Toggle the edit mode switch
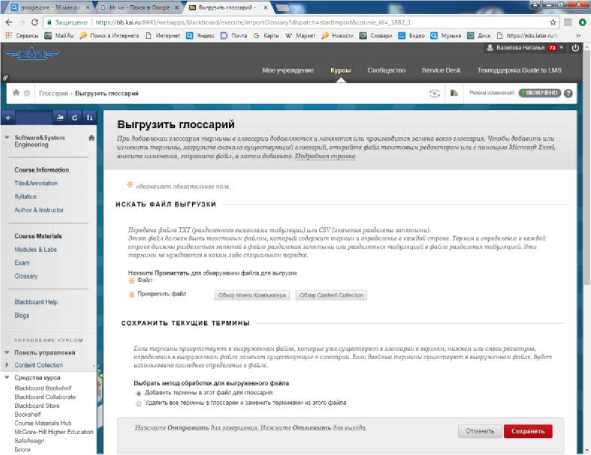Image resolution: width=591 pixels, height=455 pixels. [540, 93]
